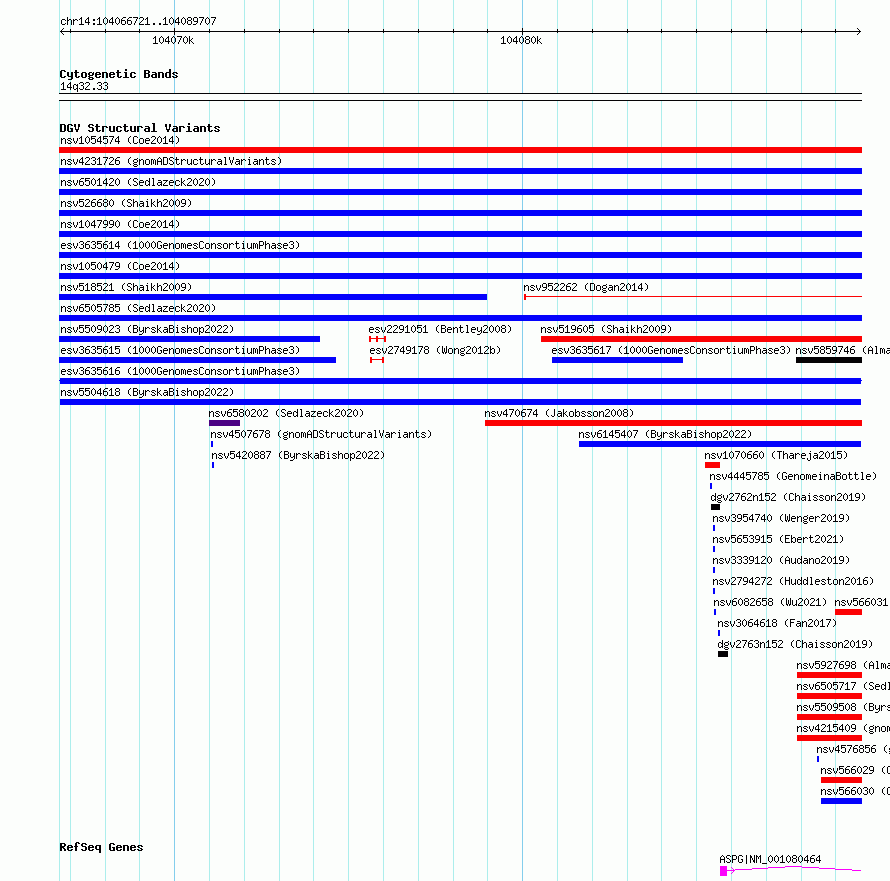
Task: Open nsv4445785 (GenomeinaBottle) variant
Action: point(794,476)
